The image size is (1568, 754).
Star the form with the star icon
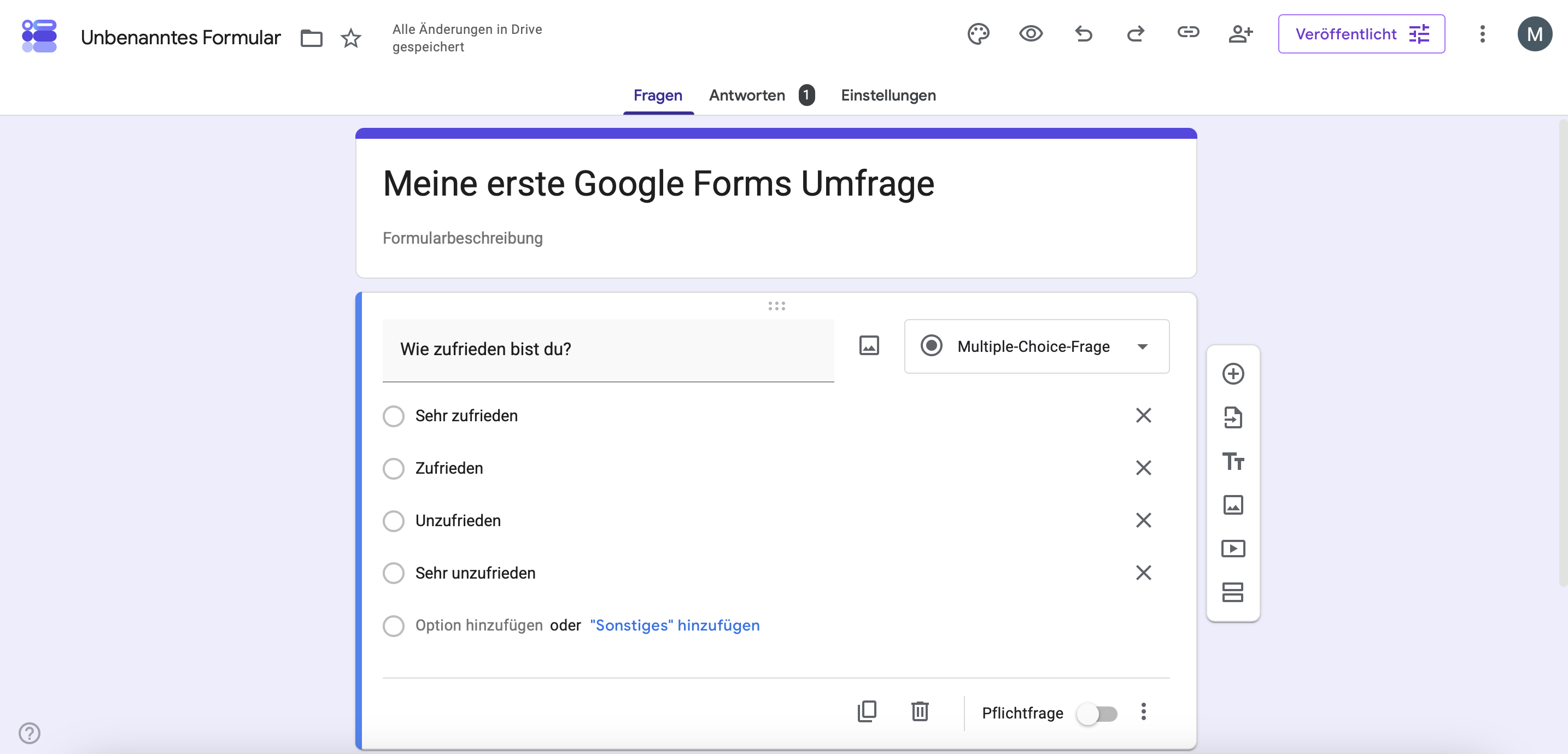click(350, 38)
